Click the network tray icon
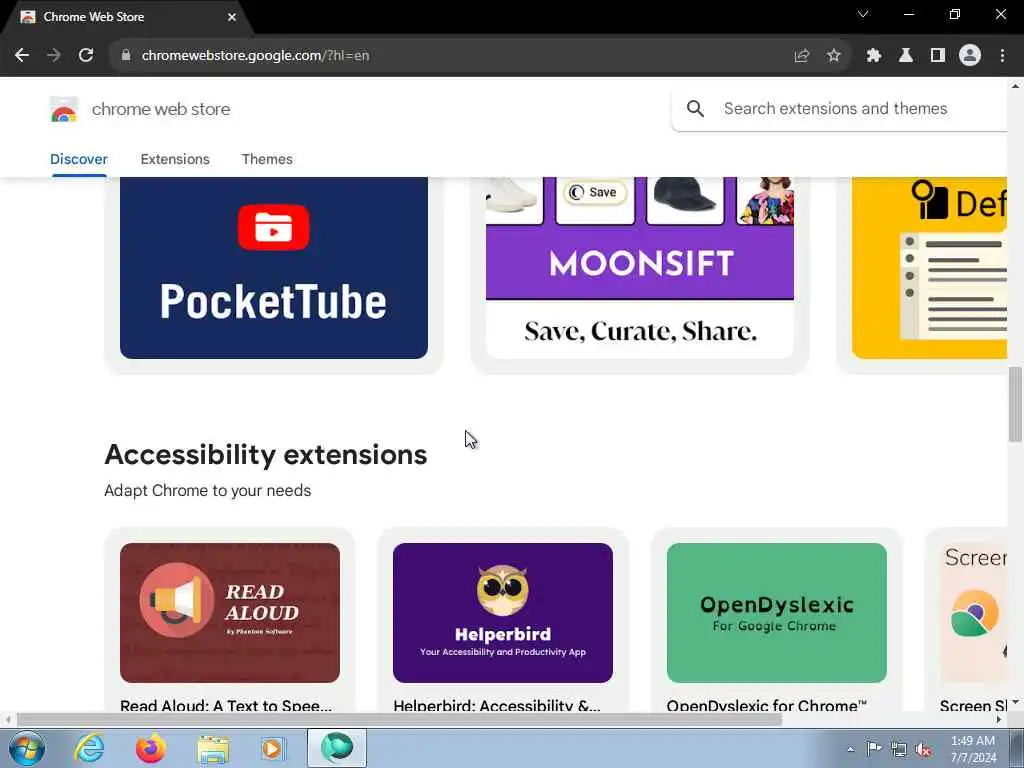 click(x=899, y=750)
